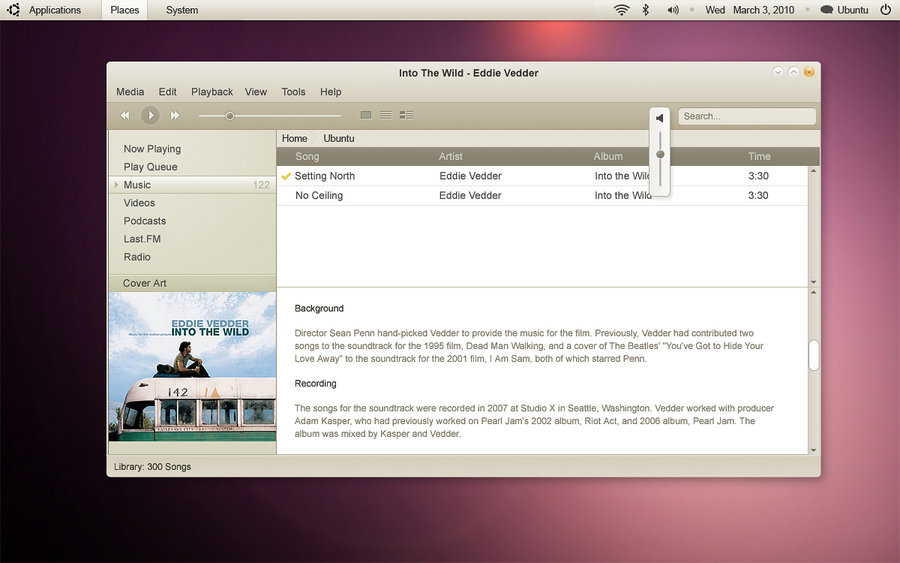Sort by Song column header
The height and width of the screenshot is (563, 900).
click(x=307, y=156)
